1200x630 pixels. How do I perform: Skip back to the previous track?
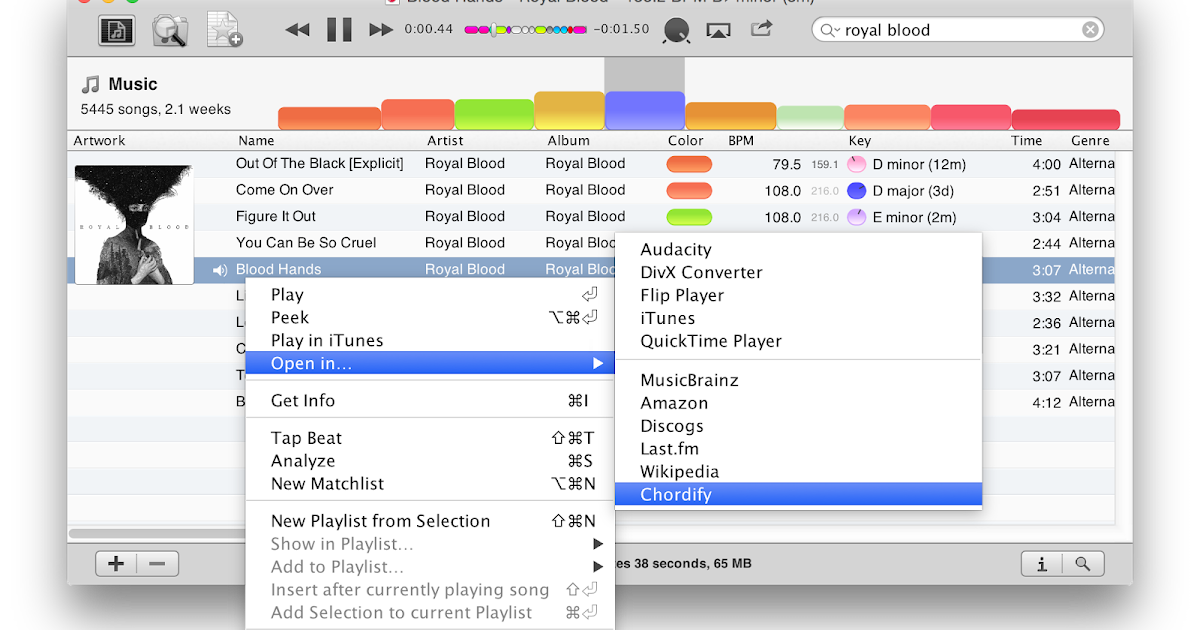(297, 30)
